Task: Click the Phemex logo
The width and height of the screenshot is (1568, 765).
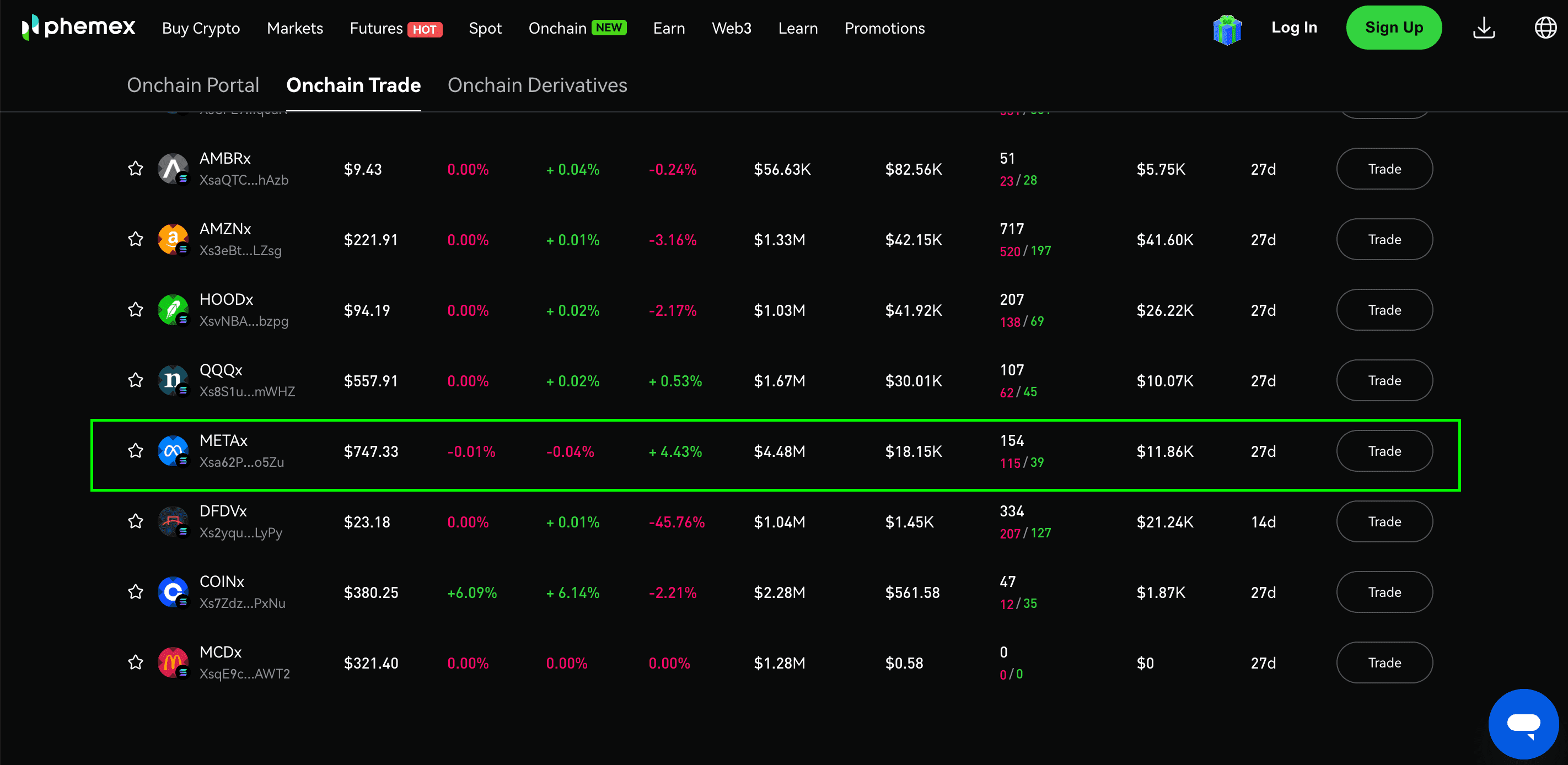Action: click(78, 28)
